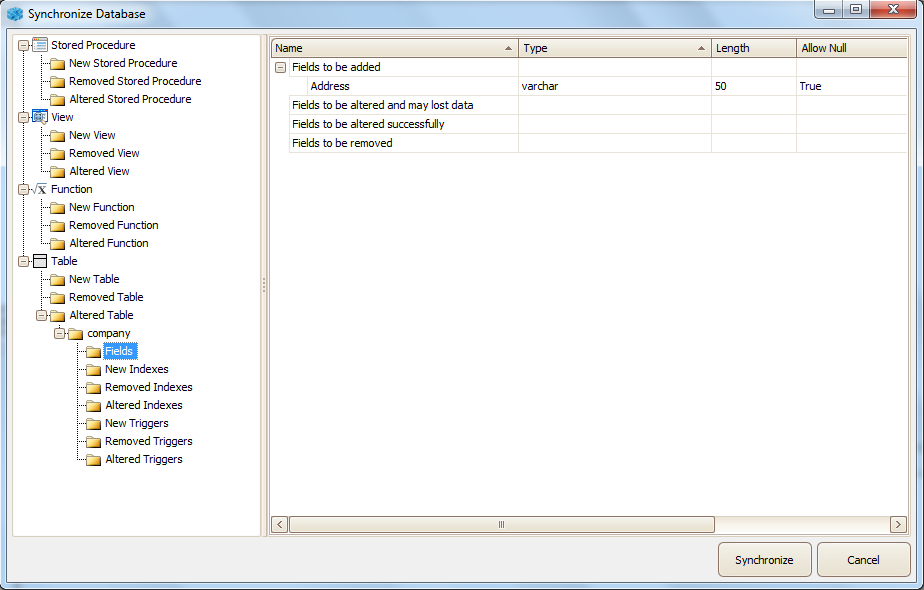This screenshot has height=590, width=924.
Task: Click the Table node icon
Action: point(39,261)
